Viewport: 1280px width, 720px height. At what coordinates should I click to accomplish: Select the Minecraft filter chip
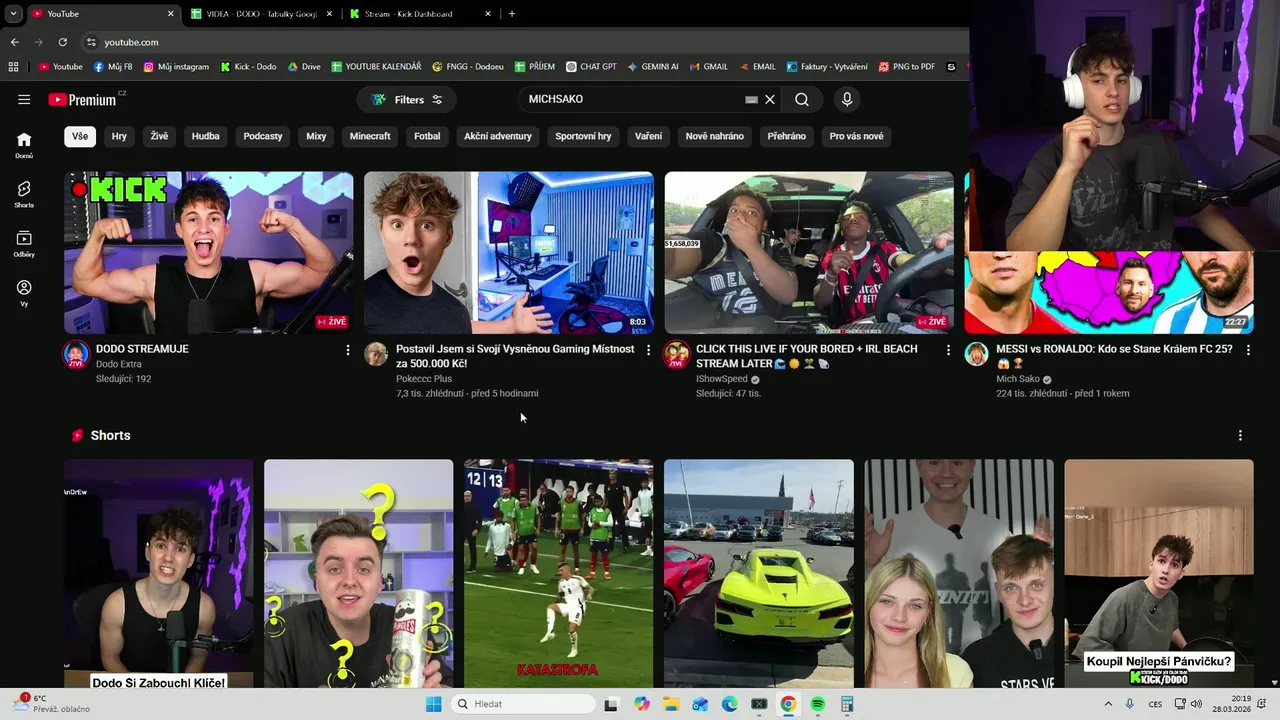370,136
